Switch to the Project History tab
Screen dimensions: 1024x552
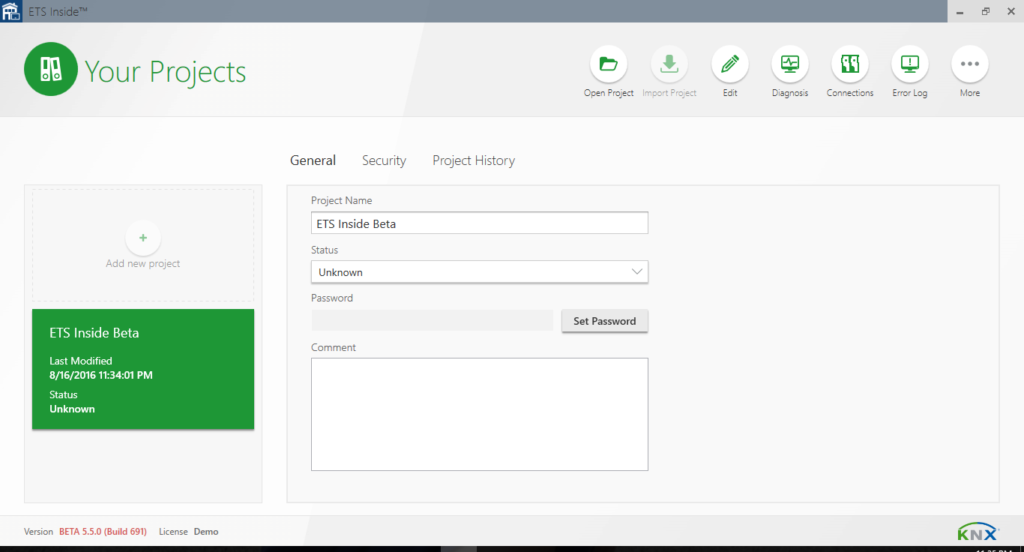coord(473,161)
